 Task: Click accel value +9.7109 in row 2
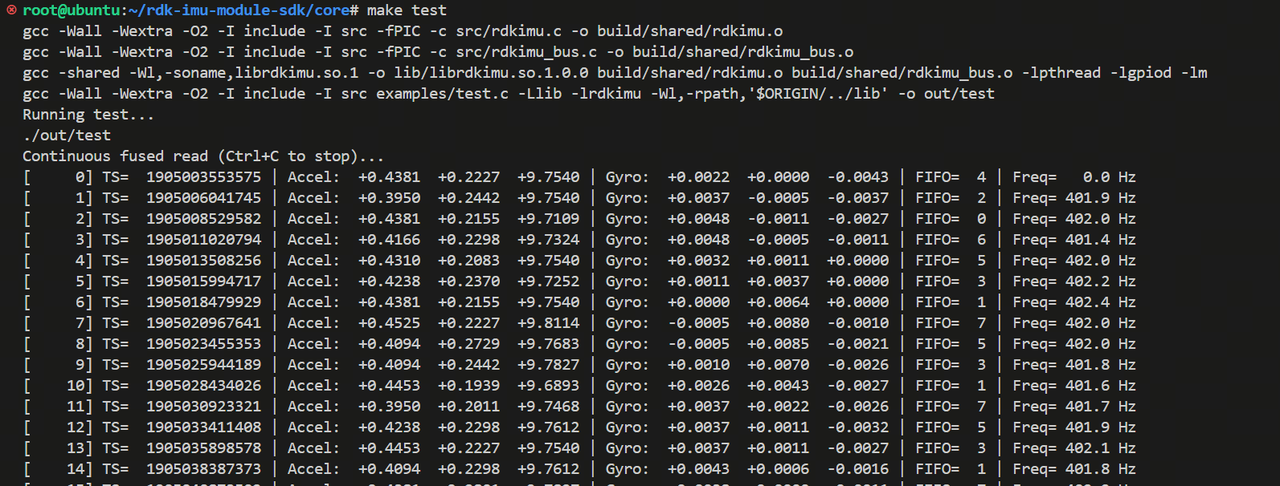[x=548, y=219]
